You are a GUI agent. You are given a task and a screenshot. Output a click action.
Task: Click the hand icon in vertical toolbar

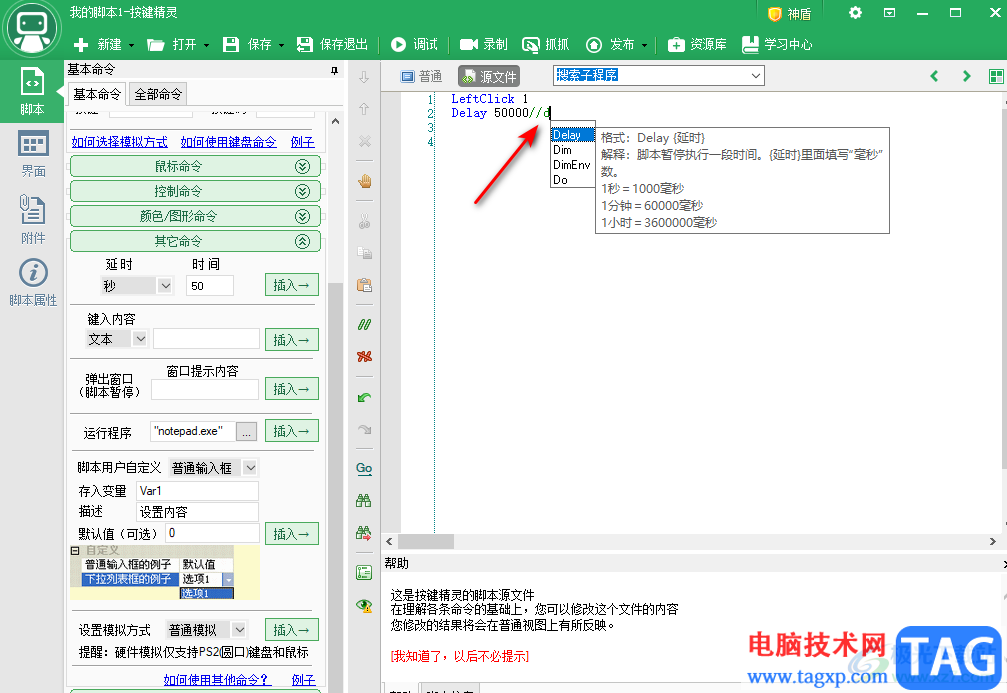pos(364,181)
